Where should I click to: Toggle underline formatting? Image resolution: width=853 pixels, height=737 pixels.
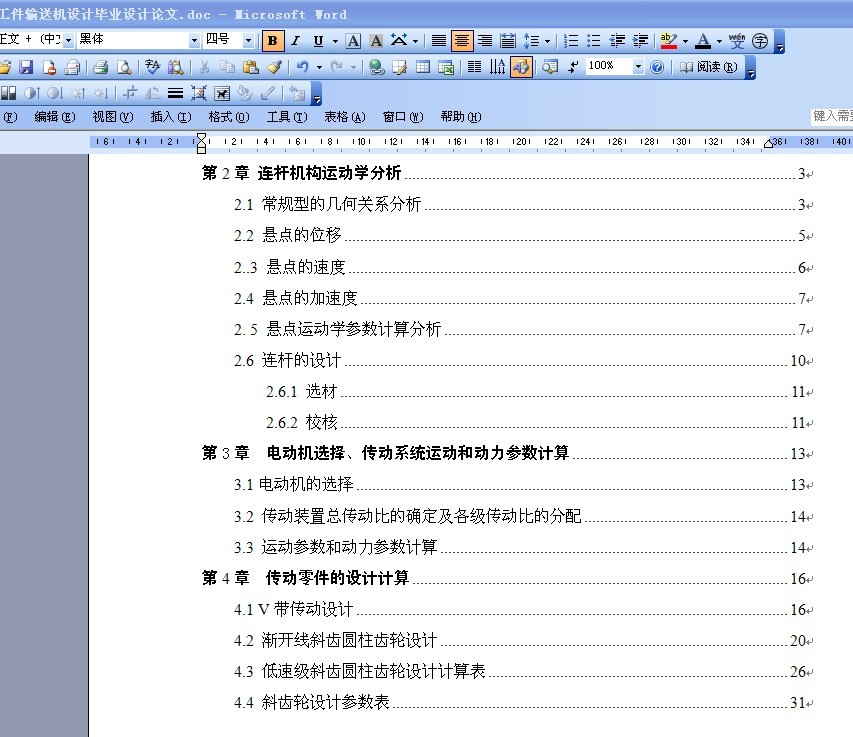[x=318, y=41]
